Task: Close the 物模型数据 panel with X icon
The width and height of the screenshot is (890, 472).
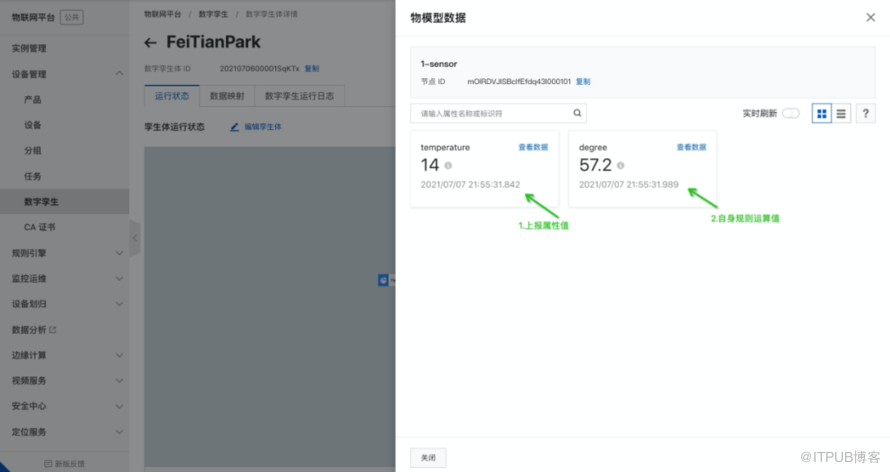Action: tap(869, 18)
